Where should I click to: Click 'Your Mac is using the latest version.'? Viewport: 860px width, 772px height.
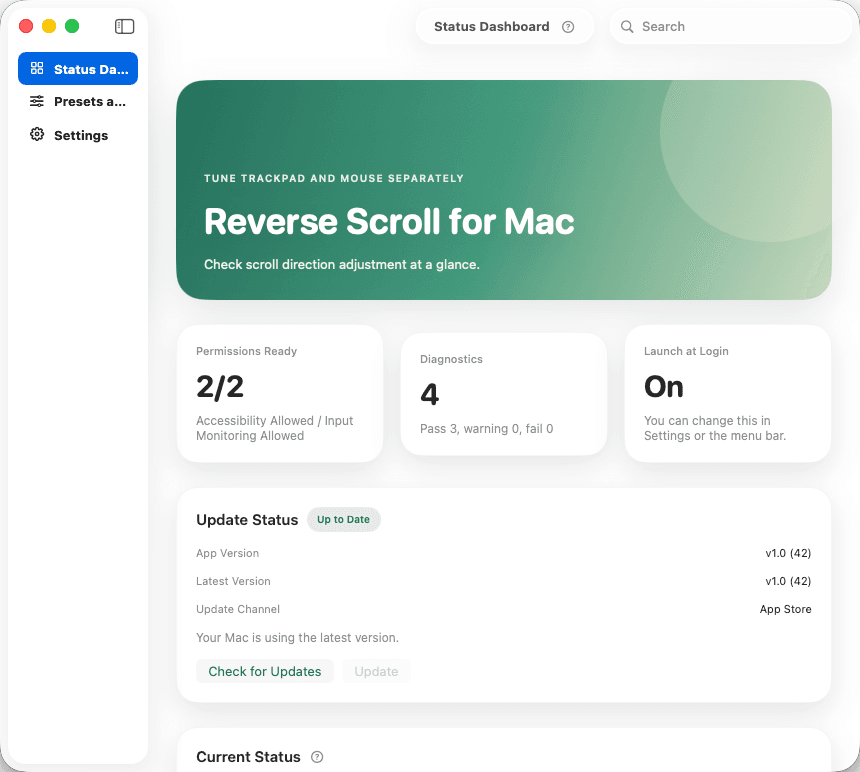pos(297,638)
